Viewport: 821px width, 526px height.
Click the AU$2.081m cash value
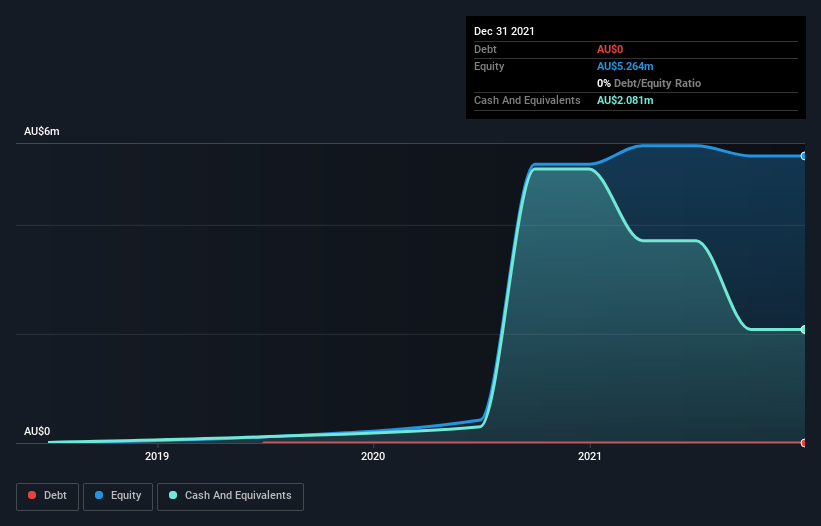tap(625, 100)
